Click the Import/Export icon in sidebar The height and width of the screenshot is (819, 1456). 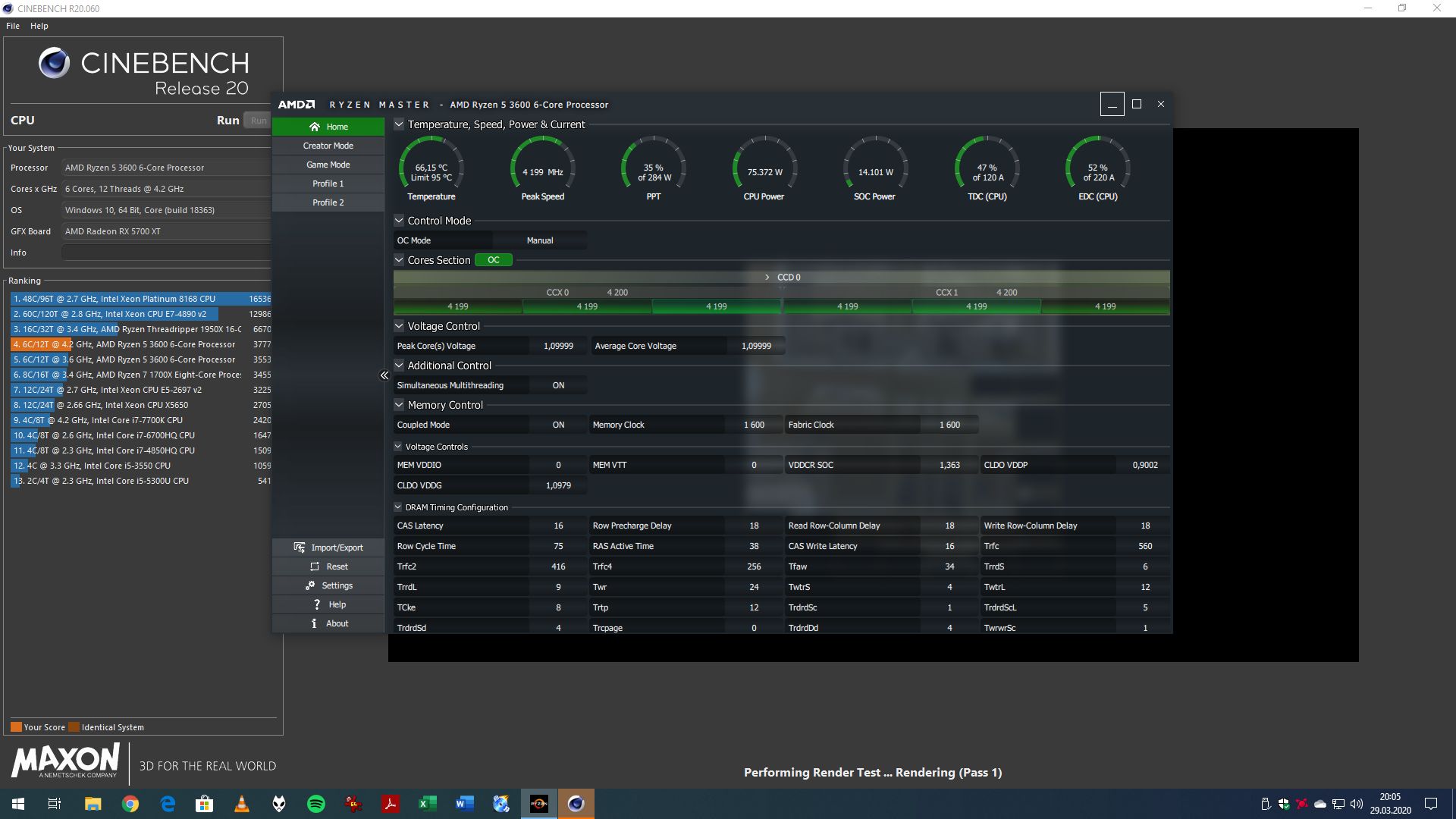point(300,548)
